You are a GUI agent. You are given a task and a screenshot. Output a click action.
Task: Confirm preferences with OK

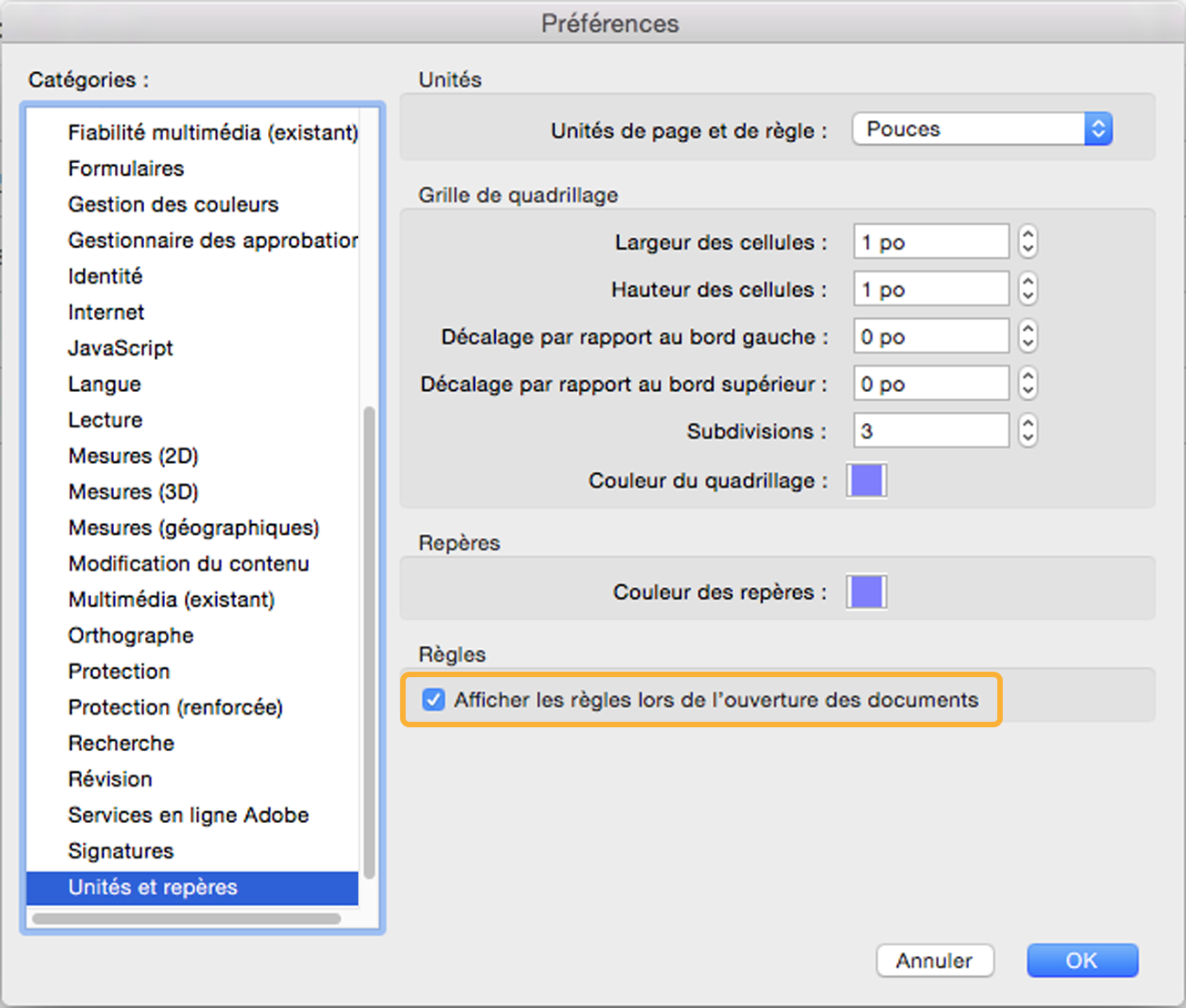pyautogui.click(x=1081, y=960)
